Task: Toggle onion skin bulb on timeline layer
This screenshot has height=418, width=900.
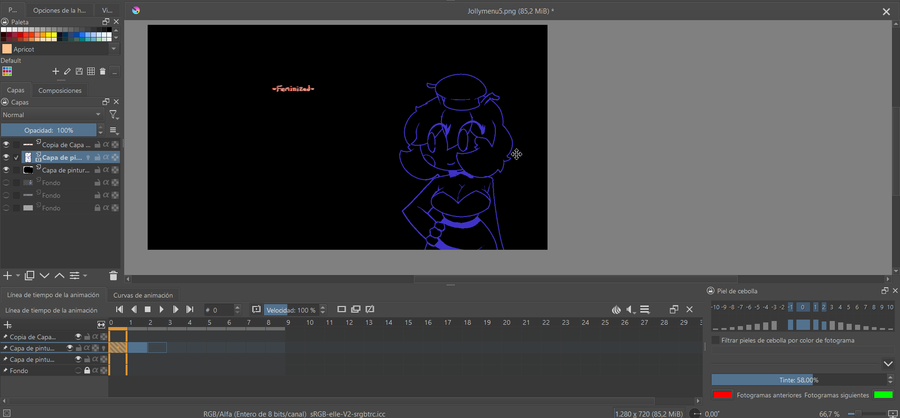Action: point(104,348)
